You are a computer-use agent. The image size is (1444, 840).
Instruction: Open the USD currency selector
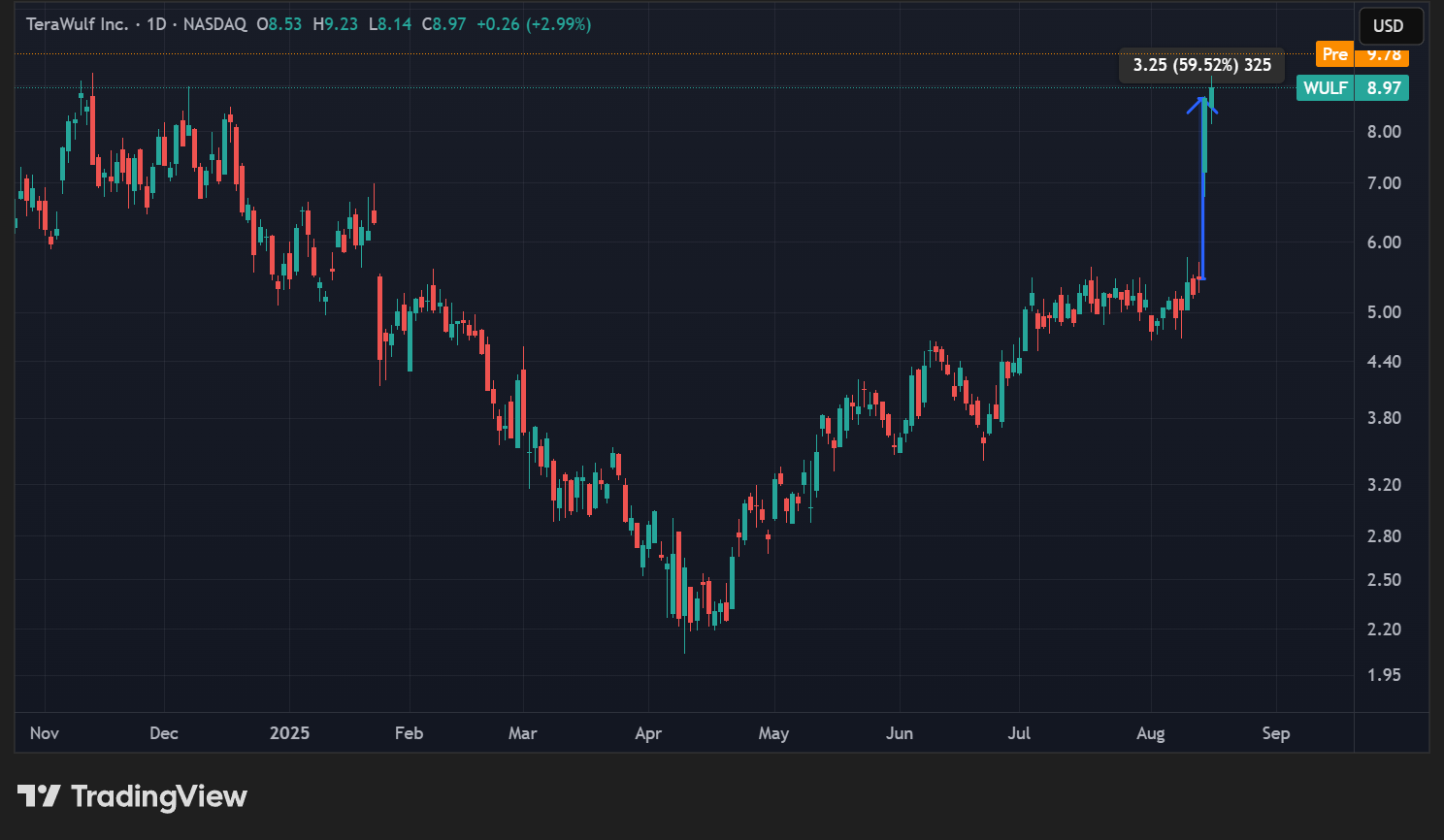pyautogui.click(x=1388, y=26)
